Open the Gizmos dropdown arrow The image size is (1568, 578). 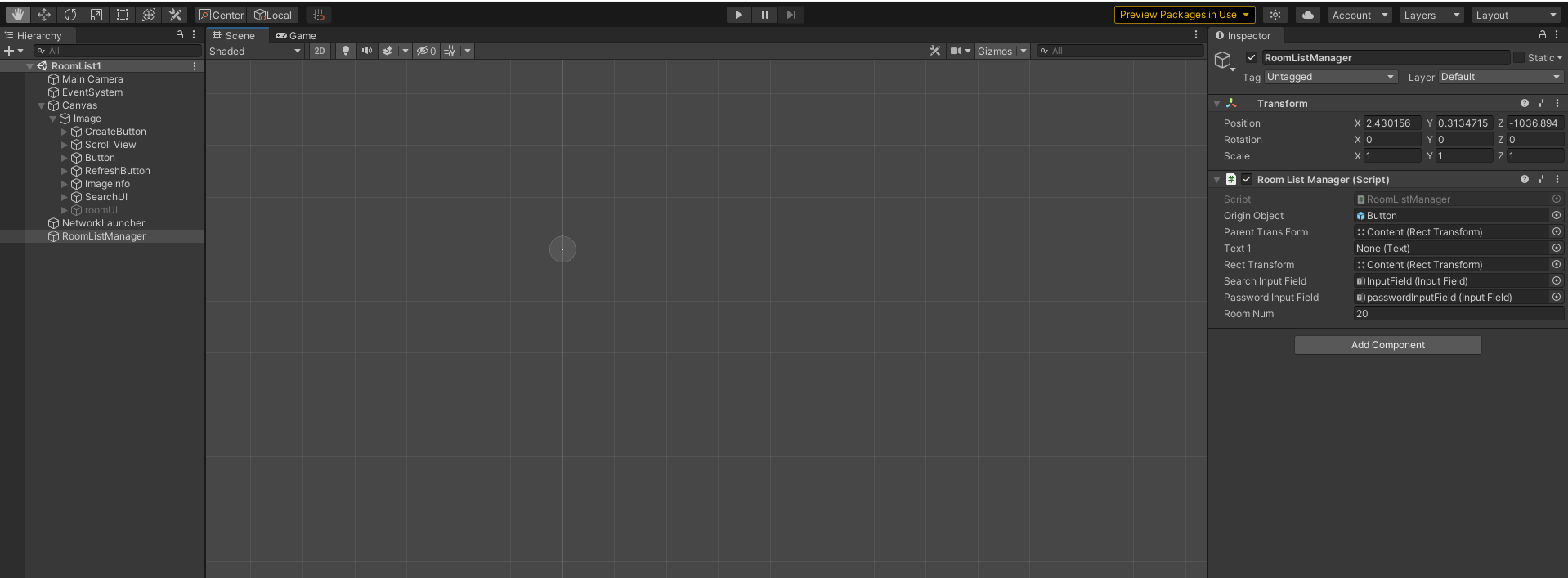(x=1024, y=51)
